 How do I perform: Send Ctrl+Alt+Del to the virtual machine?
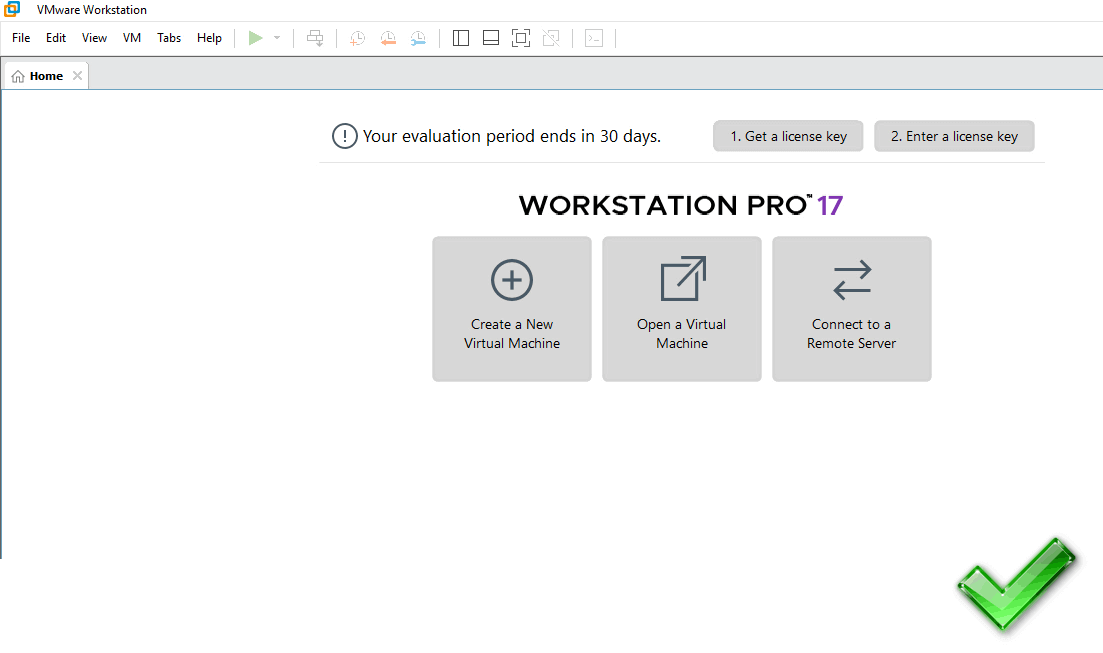[x=315, y=37]
